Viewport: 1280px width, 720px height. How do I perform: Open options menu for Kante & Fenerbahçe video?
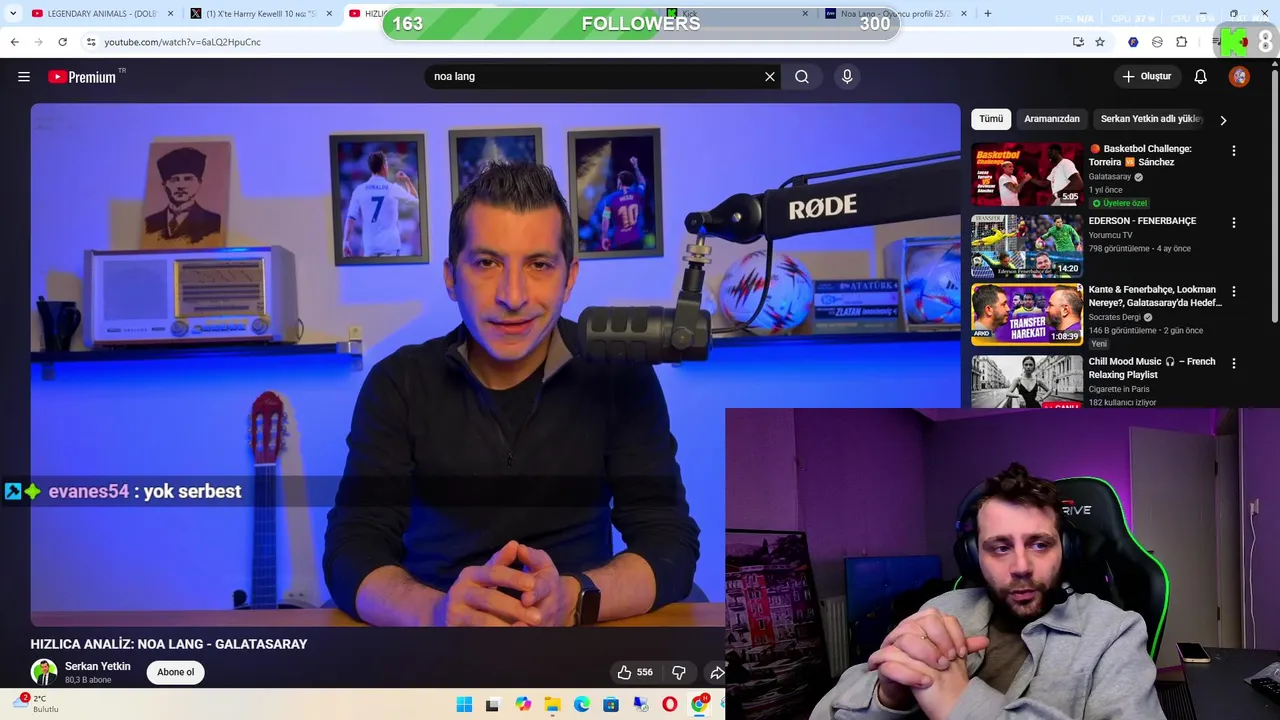pyautogui.click(x=1234, y=292)
